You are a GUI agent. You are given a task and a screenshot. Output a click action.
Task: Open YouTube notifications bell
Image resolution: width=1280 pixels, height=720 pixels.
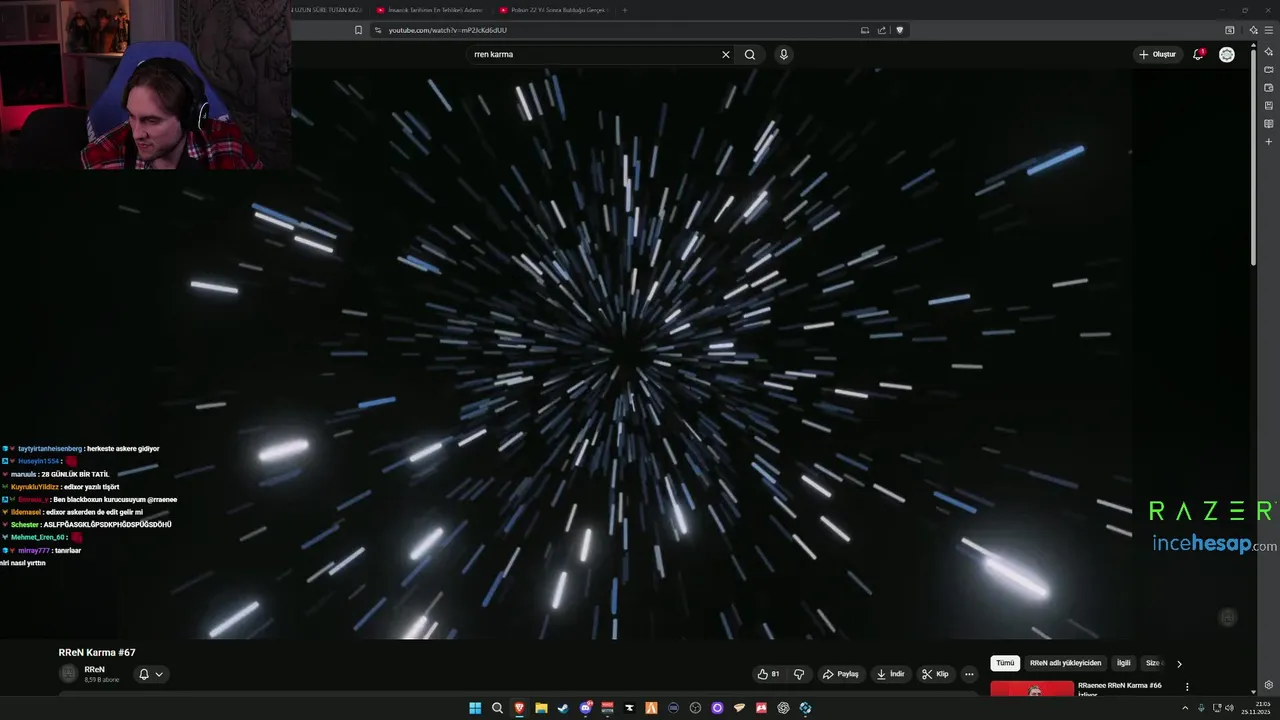pos(1198,54)
